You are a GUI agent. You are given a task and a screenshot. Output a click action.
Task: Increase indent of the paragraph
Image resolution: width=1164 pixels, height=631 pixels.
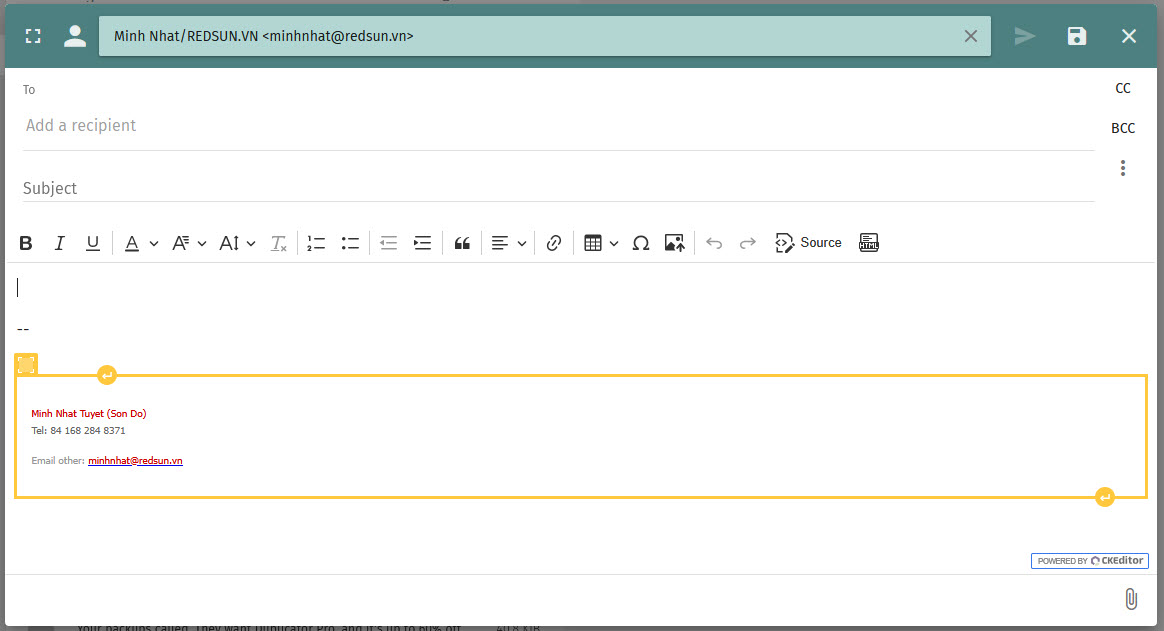point(423,243)
